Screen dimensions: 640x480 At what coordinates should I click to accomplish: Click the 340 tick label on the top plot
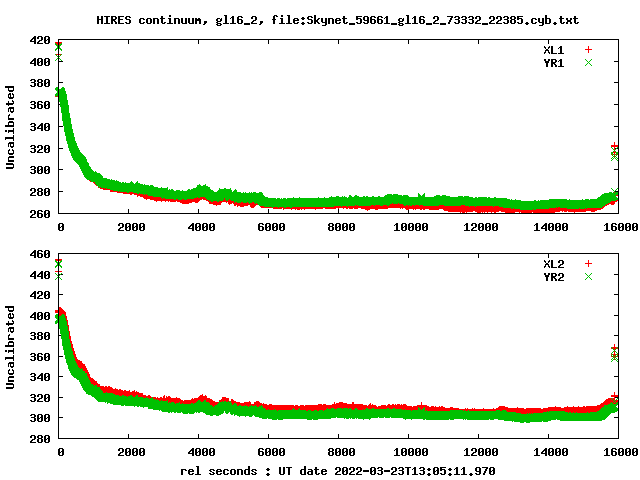point(40,127)
